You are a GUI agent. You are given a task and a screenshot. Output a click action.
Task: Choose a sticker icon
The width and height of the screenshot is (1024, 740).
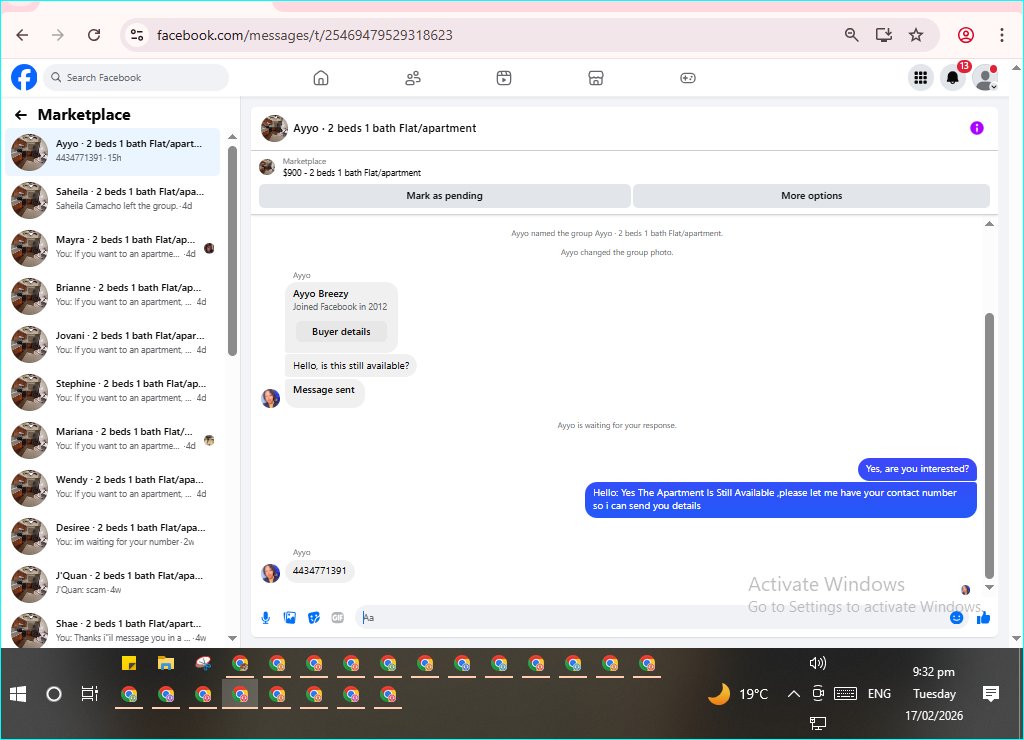(314, 617)
